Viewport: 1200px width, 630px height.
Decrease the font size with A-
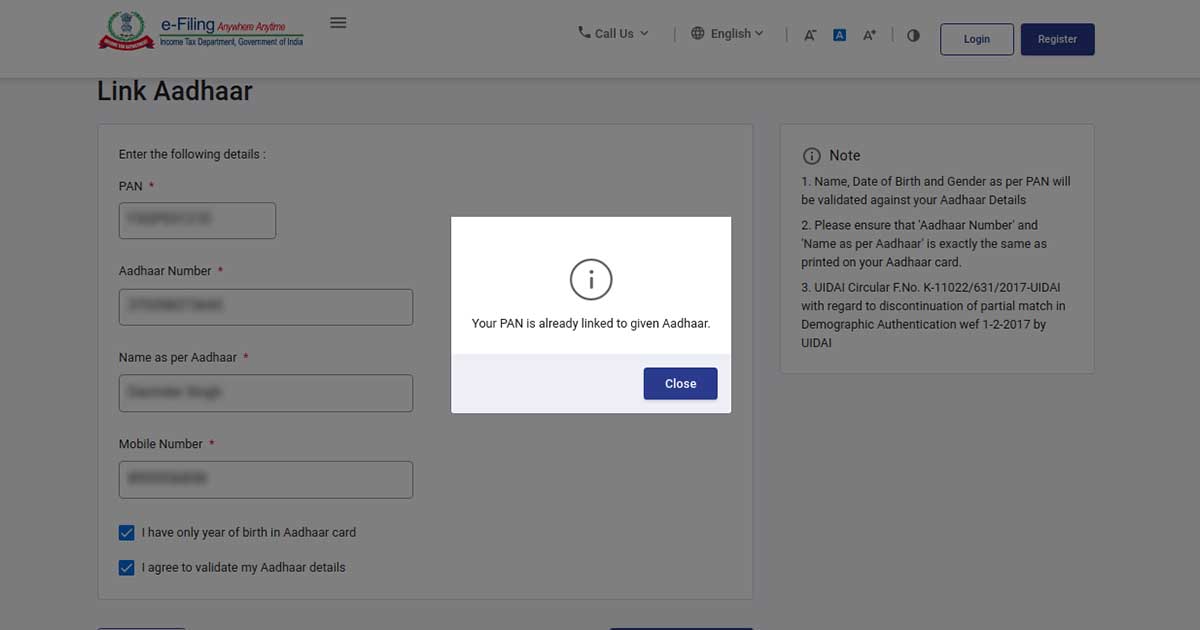click(x=810, y=35)
